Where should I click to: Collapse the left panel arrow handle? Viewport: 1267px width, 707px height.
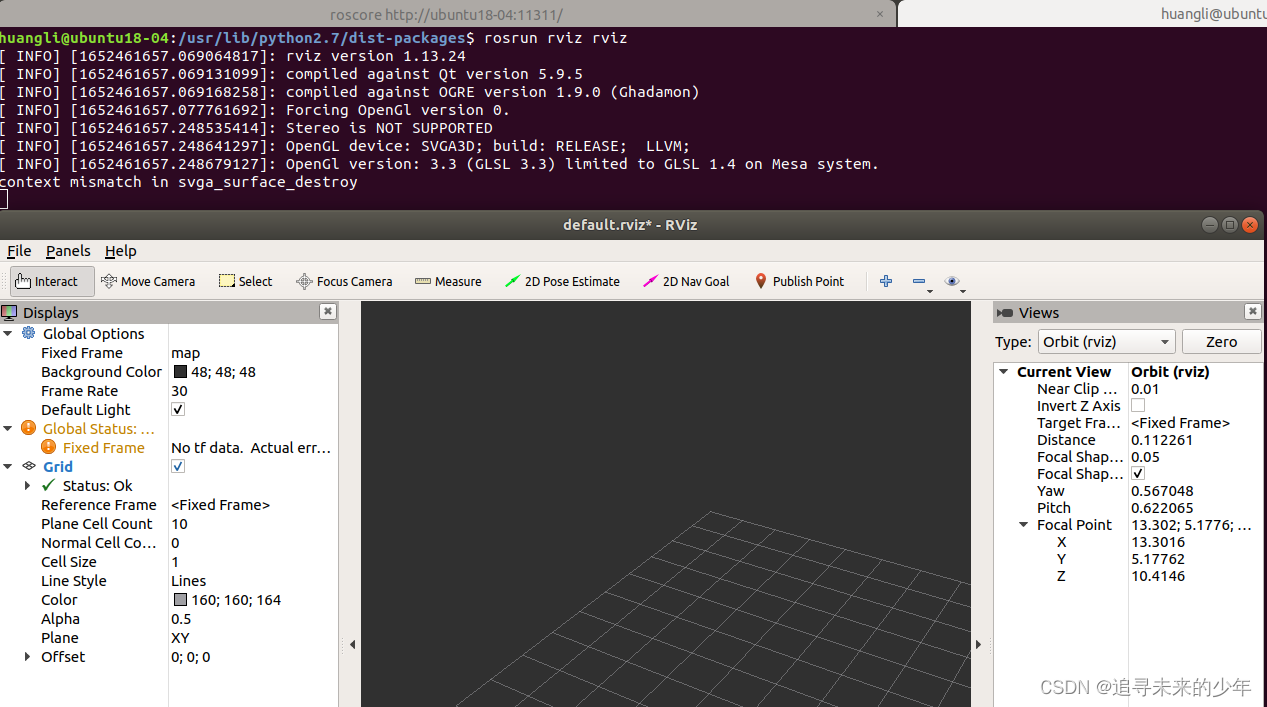(x=353, y=644)
